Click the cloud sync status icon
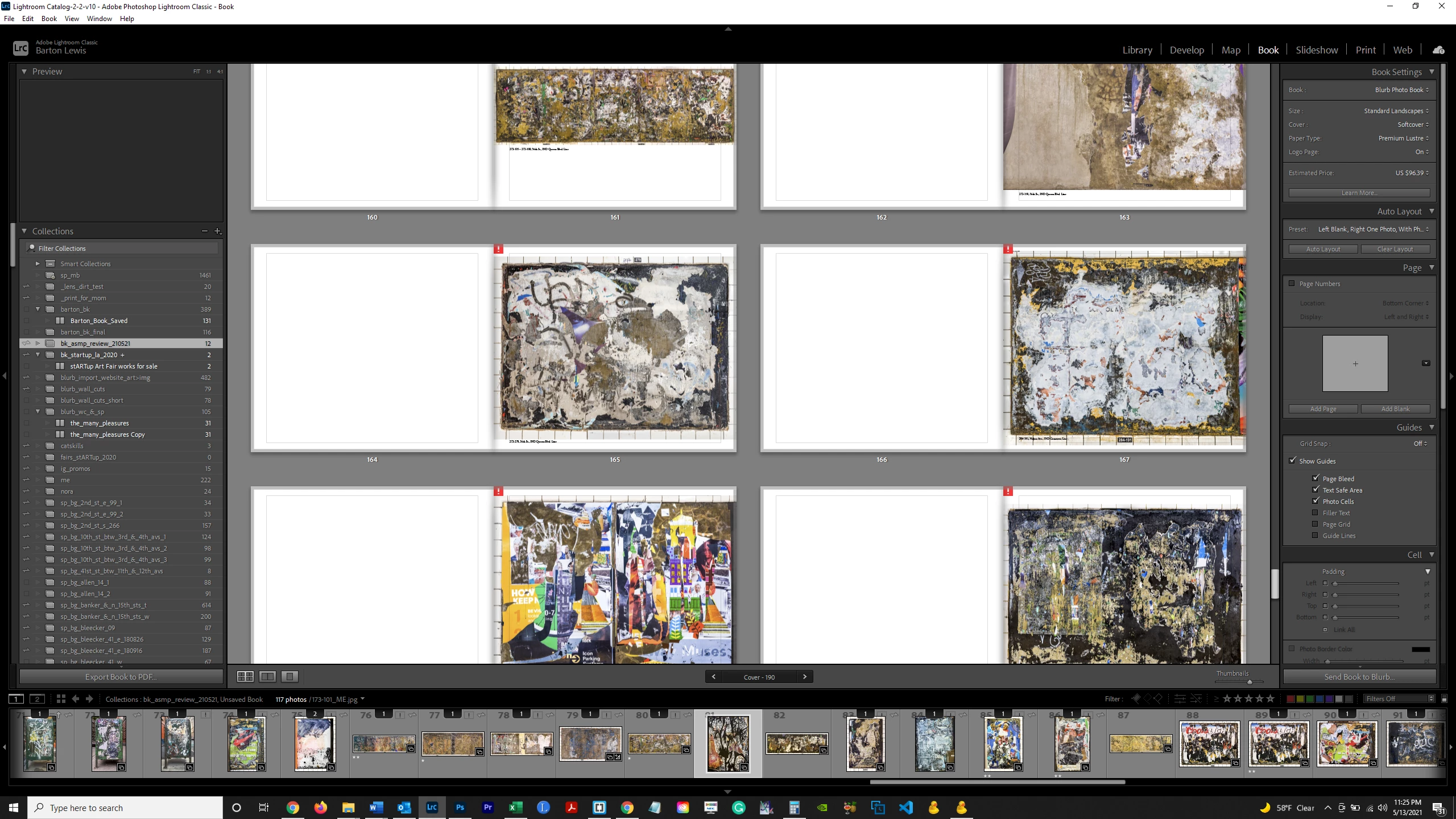Screen dimensions: 1456x819 [1438, 50]
